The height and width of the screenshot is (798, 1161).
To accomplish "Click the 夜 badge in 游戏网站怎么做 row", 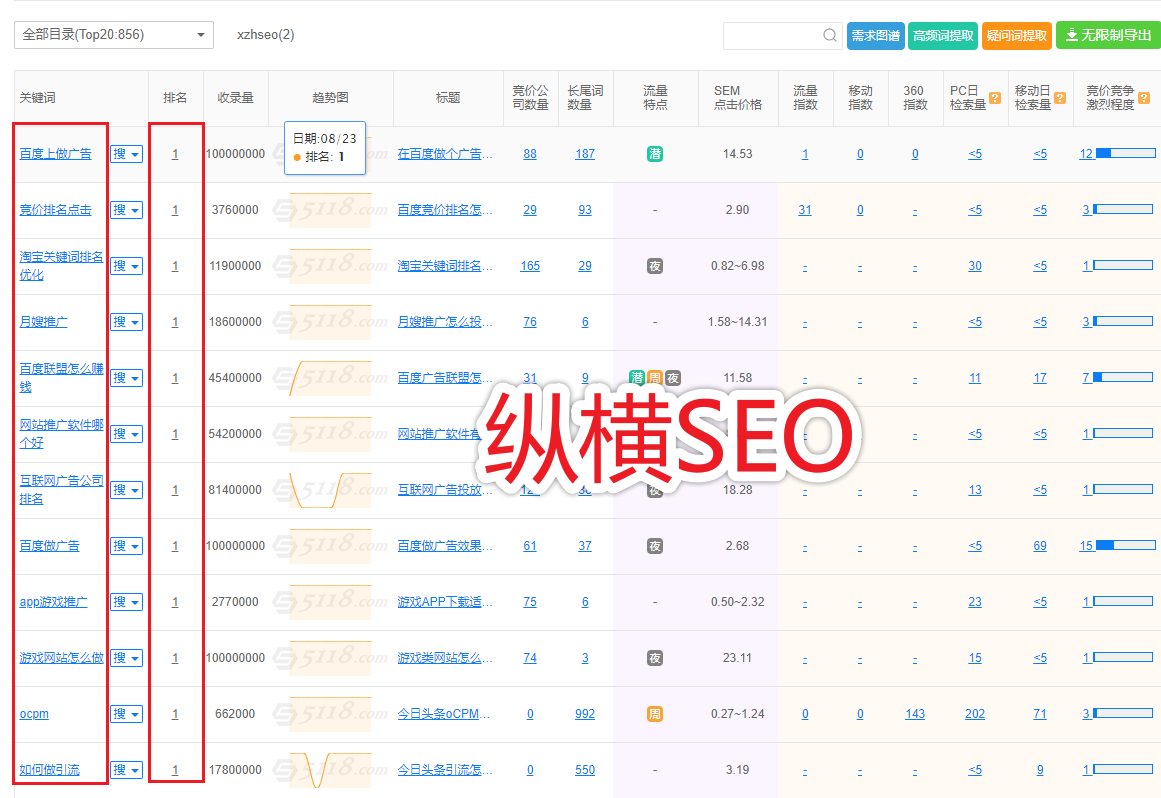I will click(x=655, y=658).
